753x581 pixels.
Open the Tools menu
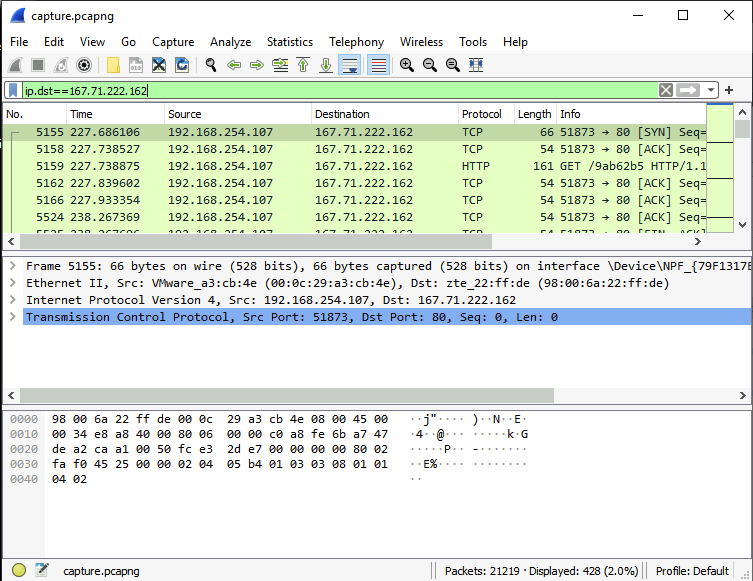point(473,42)
